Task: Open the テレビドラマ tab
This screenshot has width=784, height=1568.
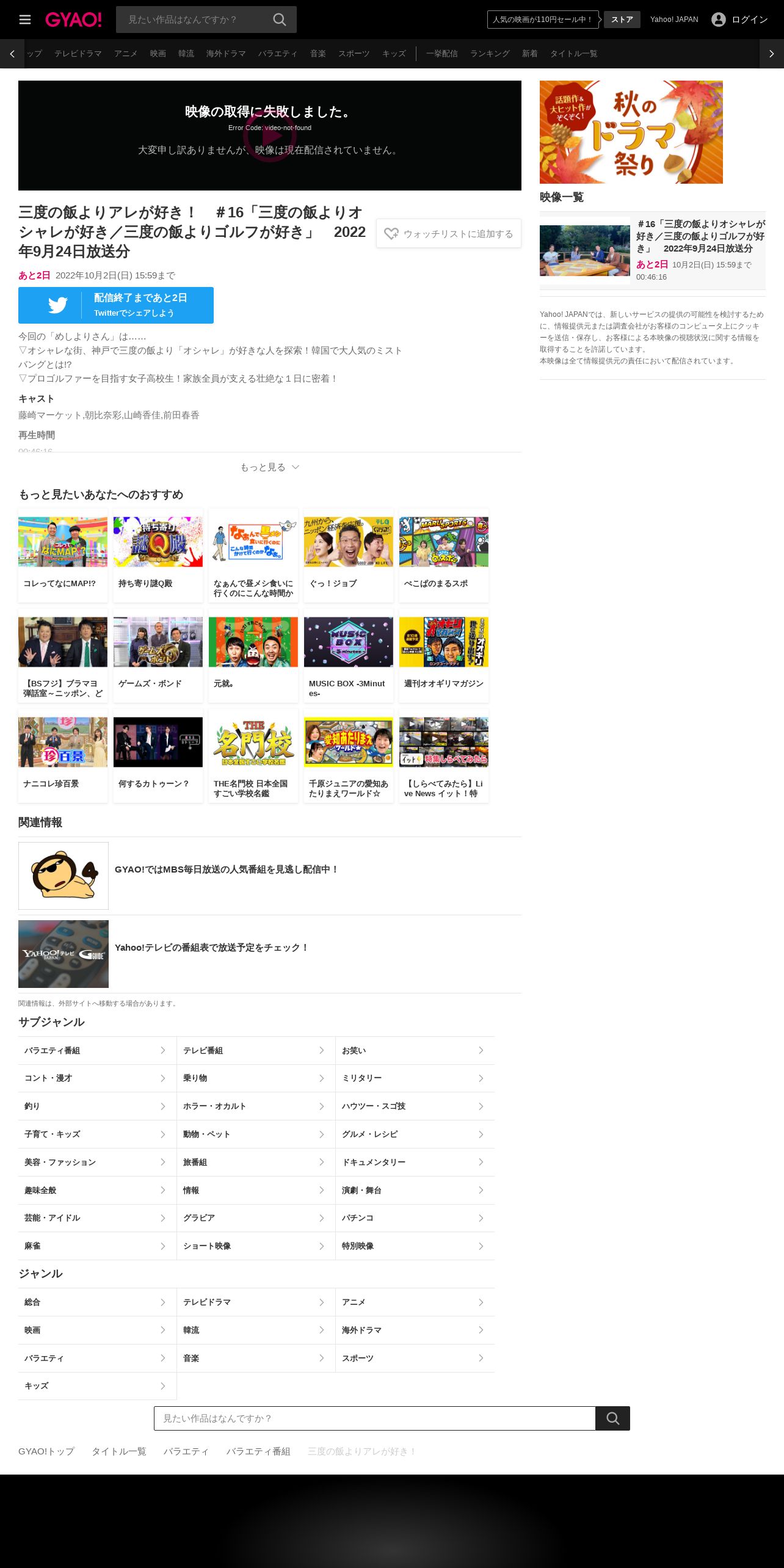Action: (78, 54)
